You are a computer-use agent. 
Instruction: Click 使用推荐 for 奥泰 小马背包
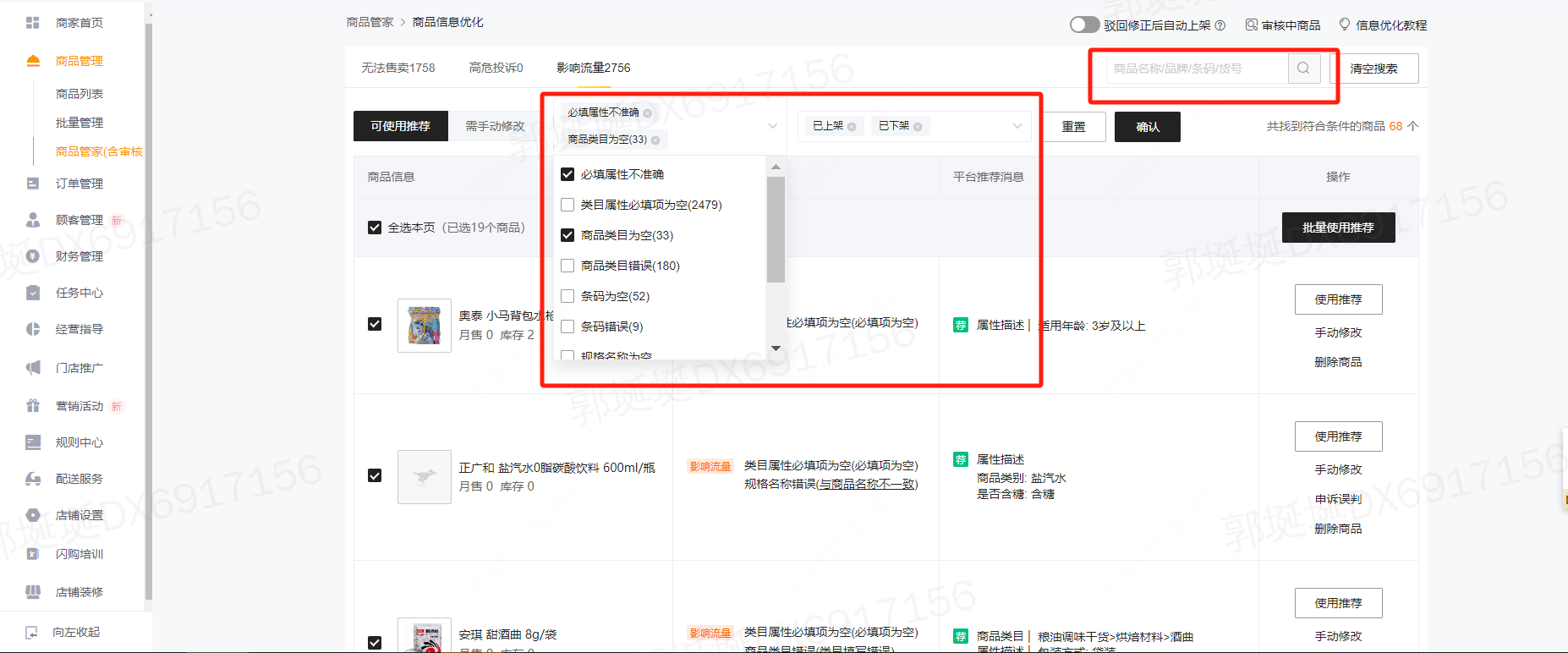point(1339,299)
